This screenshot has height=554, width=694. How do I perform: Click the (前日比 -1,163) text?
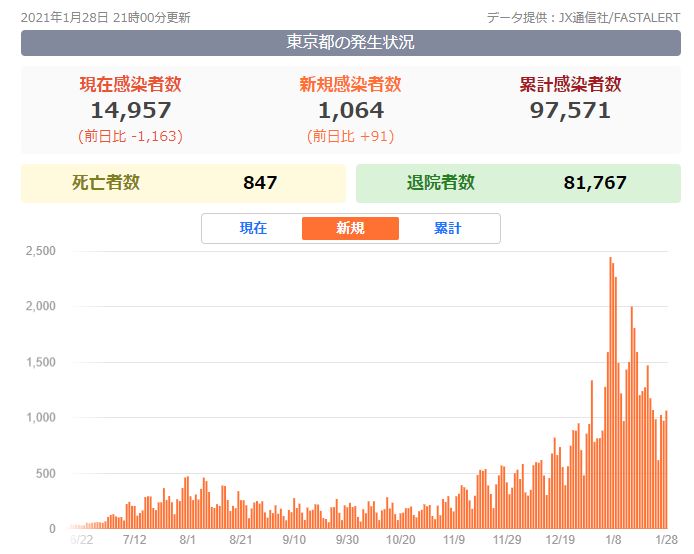pyautogui.click(x=131, y=136)
